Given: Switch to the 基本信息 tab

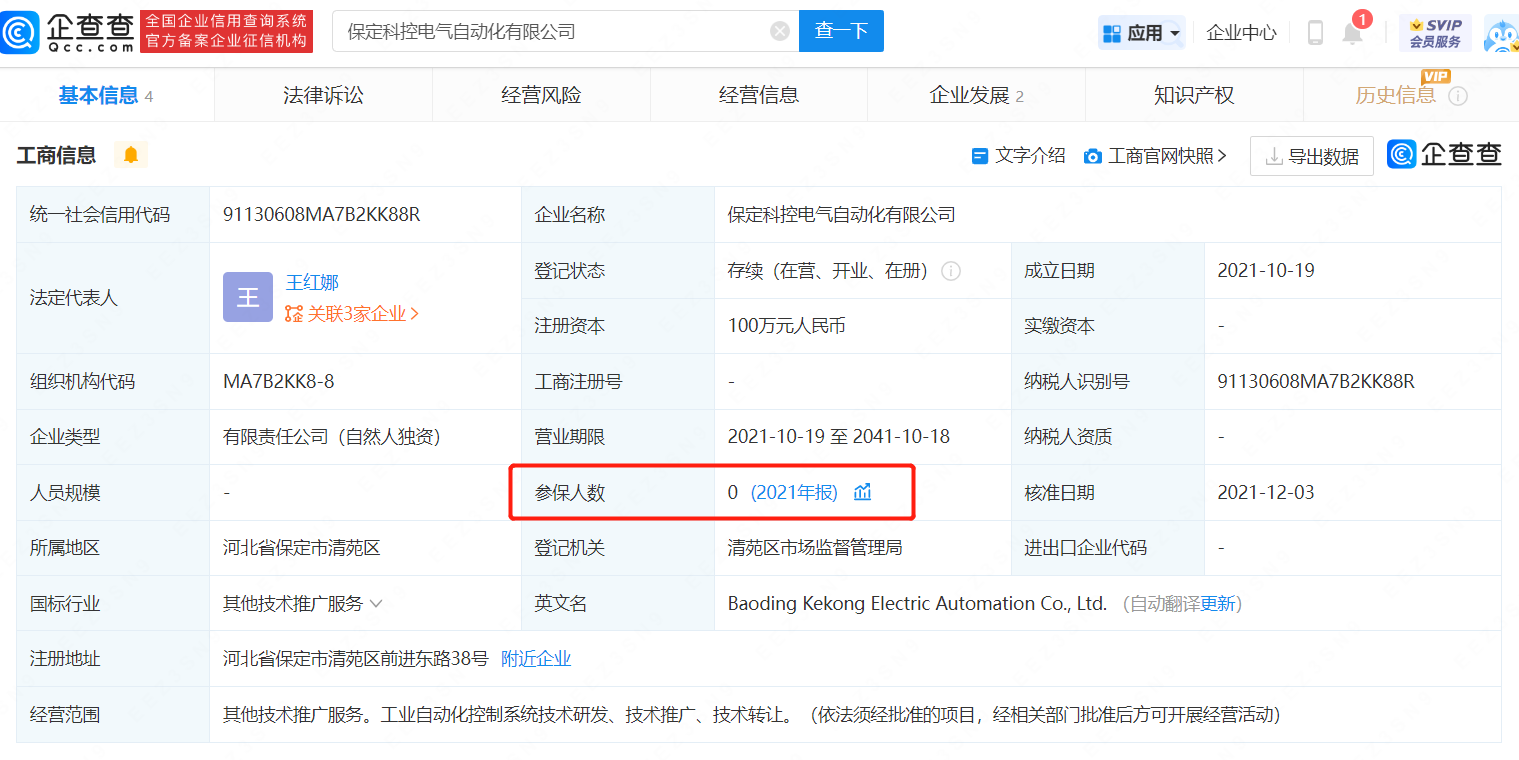Looking at the screenshot, I should [106, 95].
